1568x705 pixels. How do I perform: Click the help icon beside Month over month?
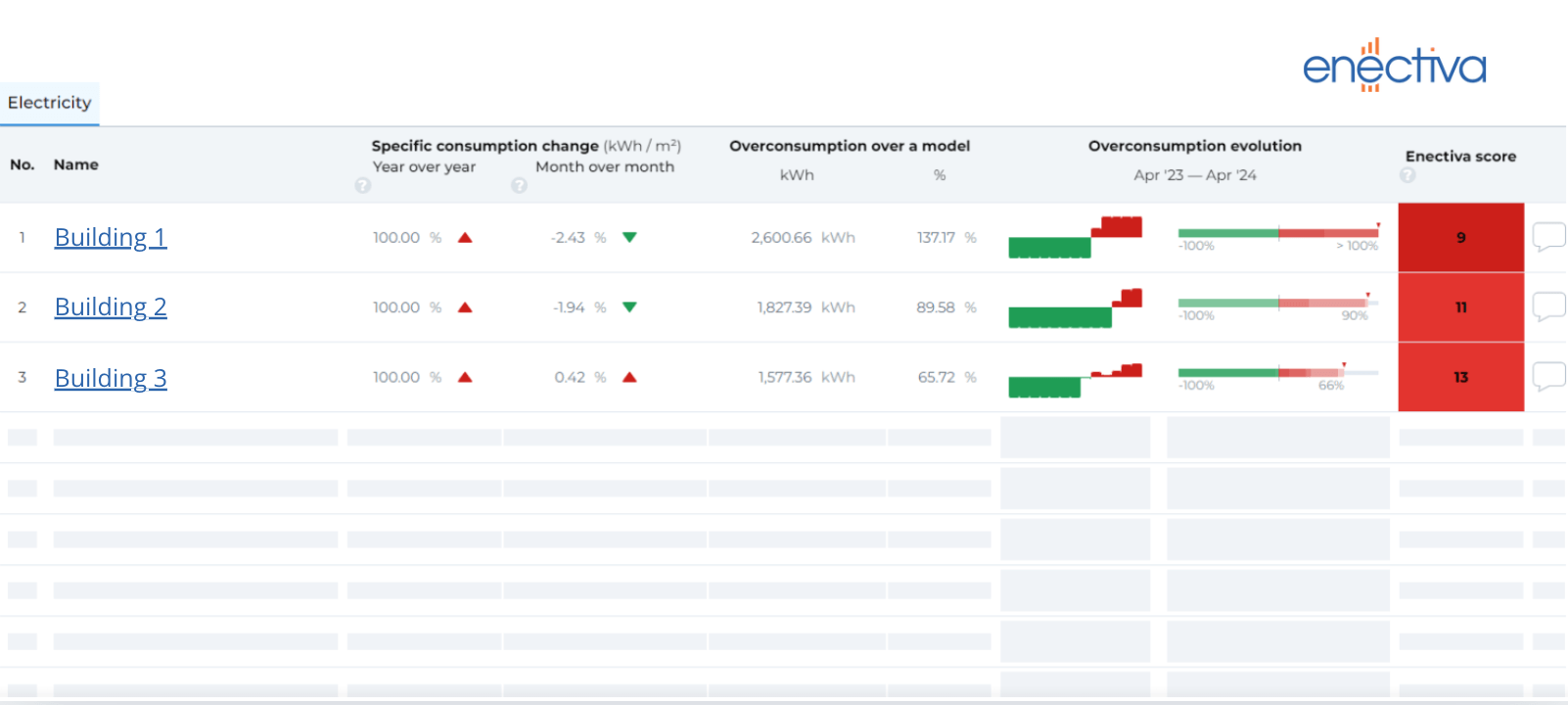click(519, 186)
